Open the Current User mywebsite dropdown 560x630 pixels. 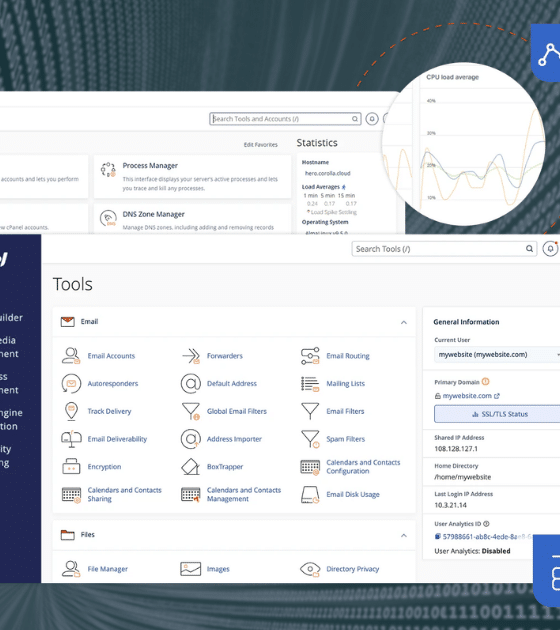click(497, 355)
